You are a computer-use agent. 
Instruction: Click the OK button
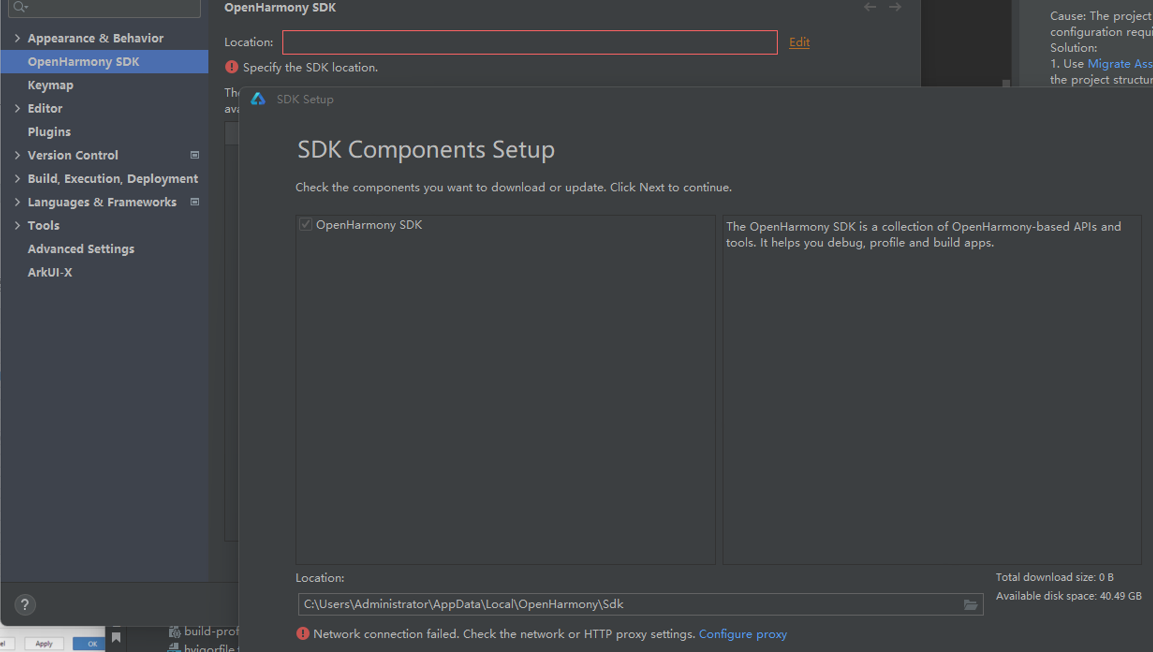91,644
